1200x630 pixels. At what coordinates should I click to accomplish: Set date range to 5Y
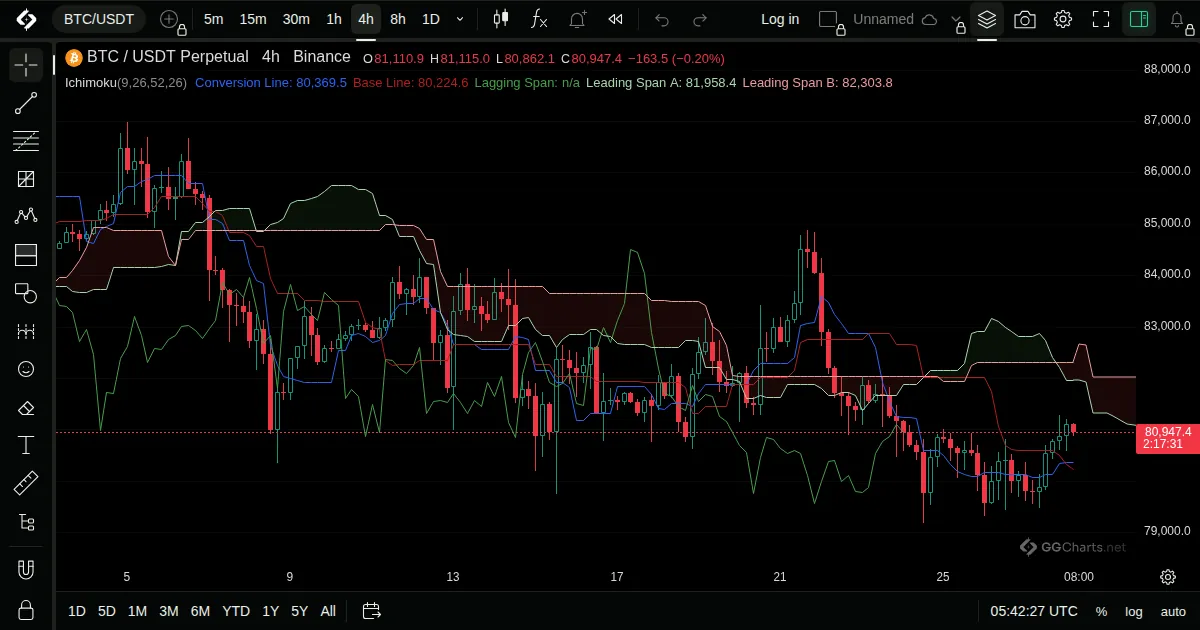pos(299,611)
